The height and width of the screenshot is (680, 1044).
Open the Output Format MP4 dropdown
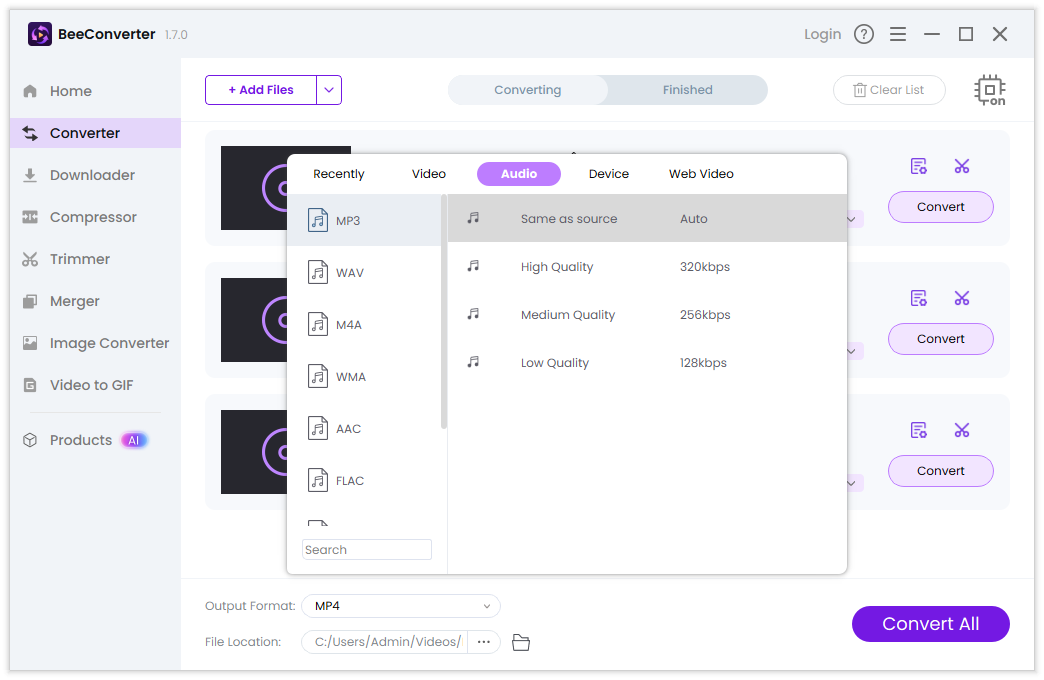click(x=401, y=606)
